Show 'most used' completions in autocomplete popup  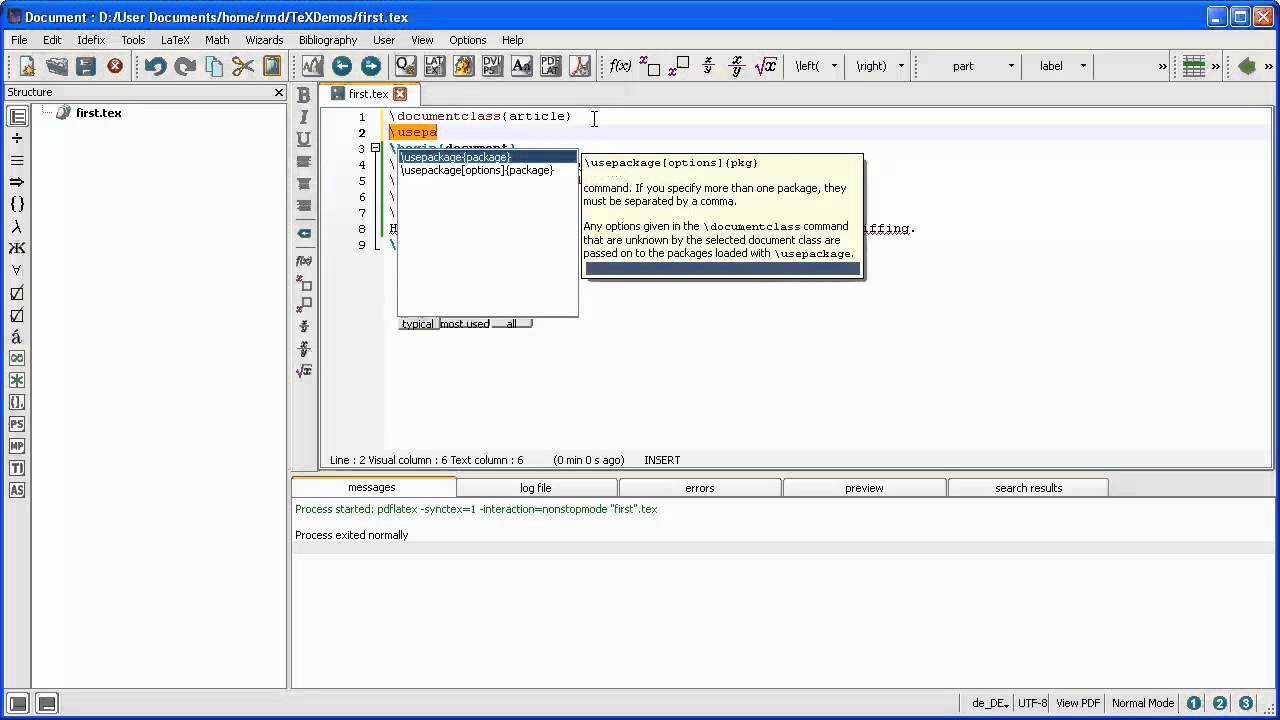click(465, 324)
